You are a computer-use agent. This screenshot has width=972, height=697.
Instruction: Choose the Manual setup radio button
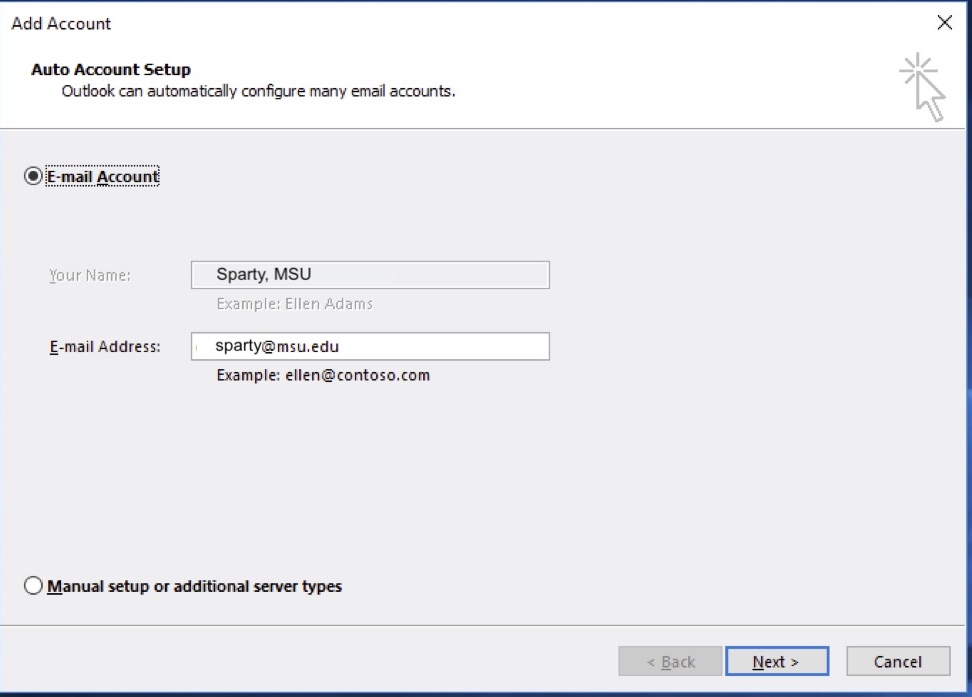(33, 586)
